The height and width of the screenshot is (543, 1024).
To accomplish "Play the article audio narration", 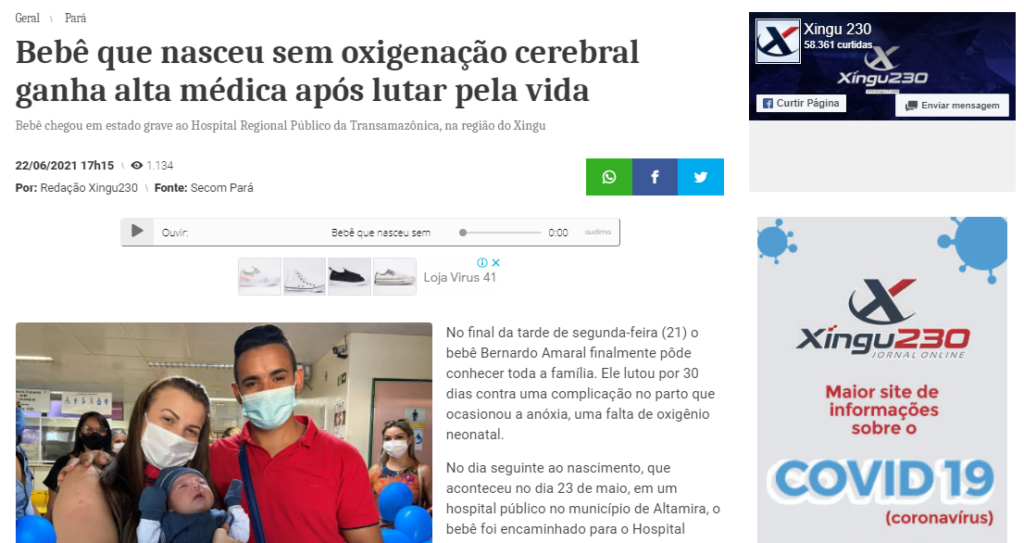I will pos(137,231).
